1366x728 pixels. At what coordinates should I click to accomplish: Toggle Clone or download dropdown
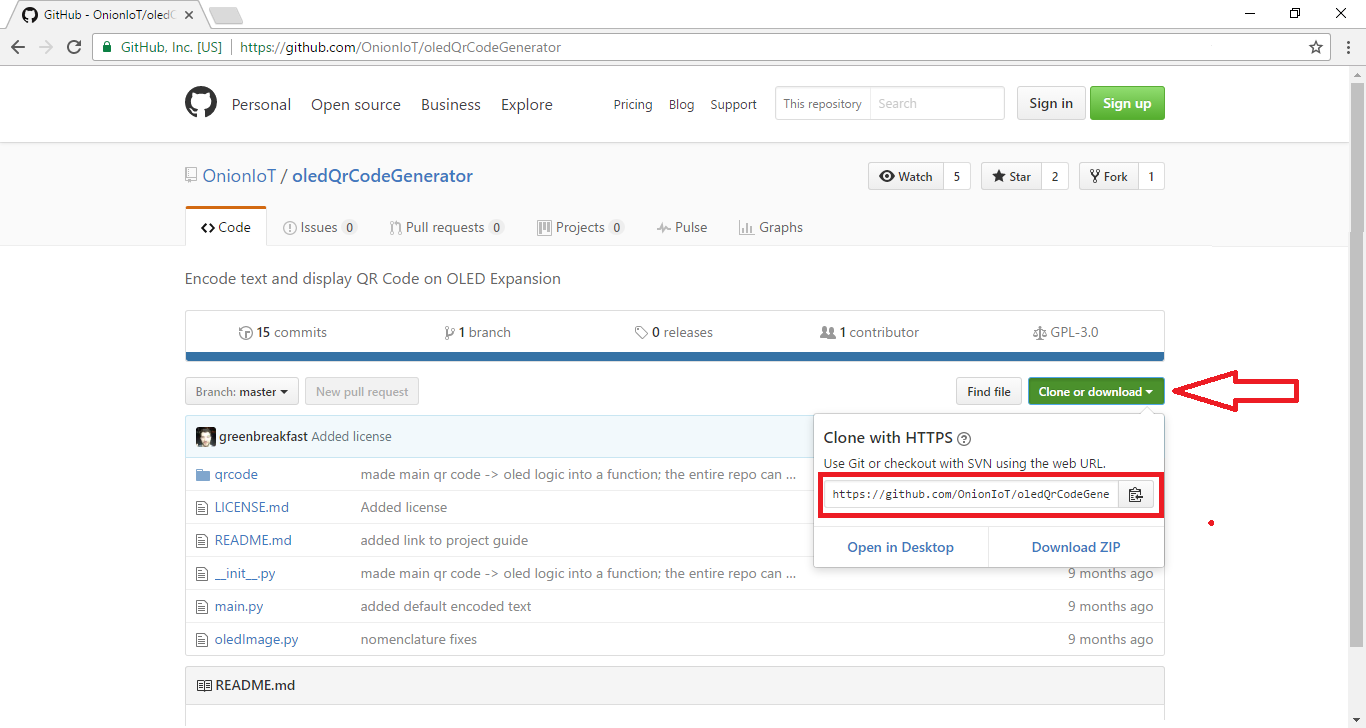1096,392
